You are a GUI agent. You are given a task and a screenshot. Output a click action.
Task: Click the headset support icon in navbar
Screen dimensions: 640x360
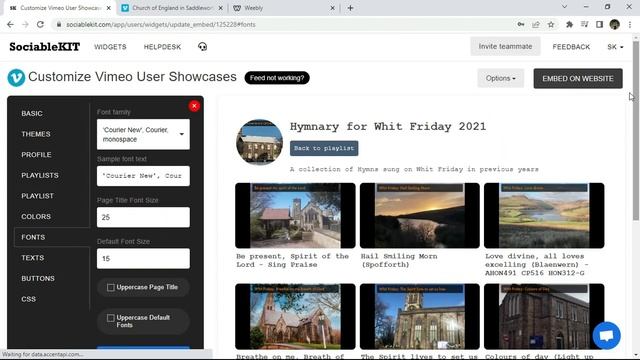point(202,47)
